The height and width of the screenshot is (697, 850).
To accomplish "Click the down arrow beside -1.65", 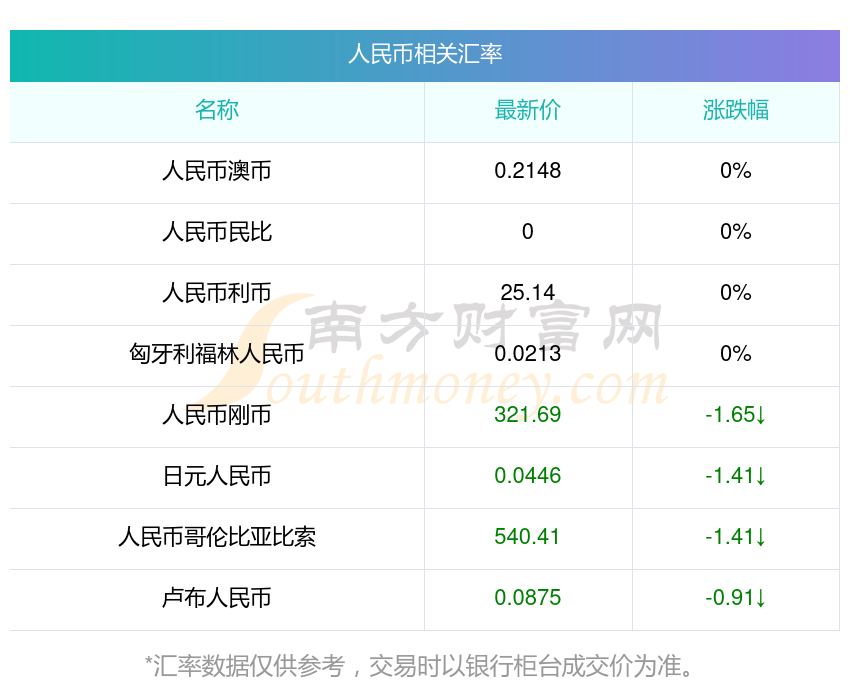I will click(x=761, y=415).
